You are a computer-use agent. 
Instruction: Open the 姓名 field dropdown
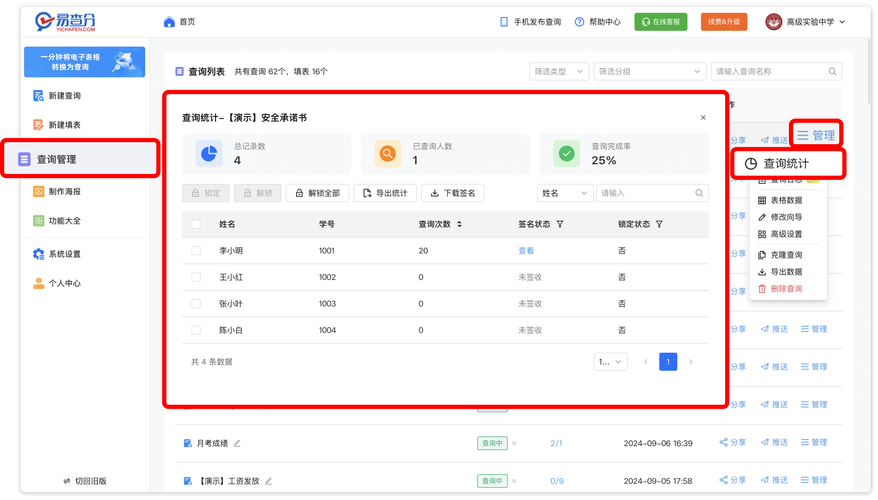pos(565,193)
